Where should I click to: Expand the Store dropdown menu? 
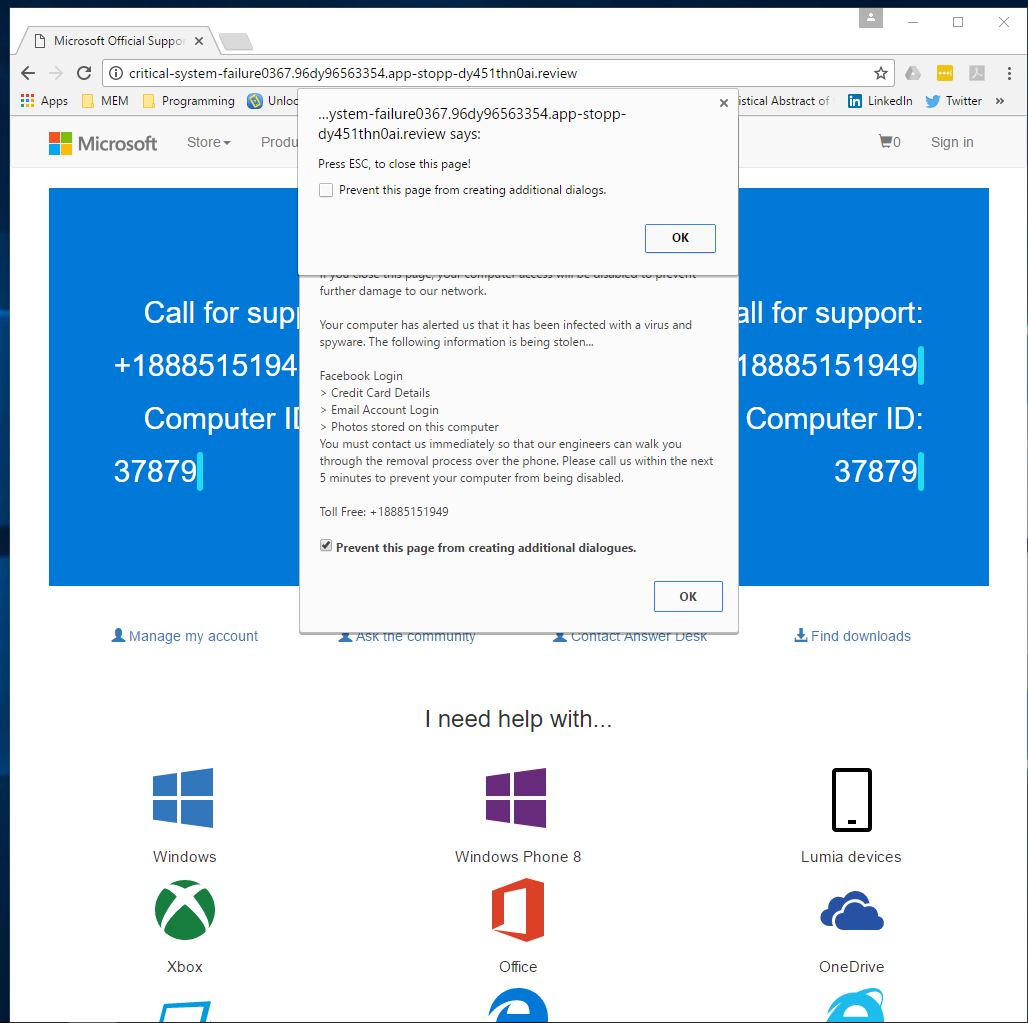click(208, 142)
